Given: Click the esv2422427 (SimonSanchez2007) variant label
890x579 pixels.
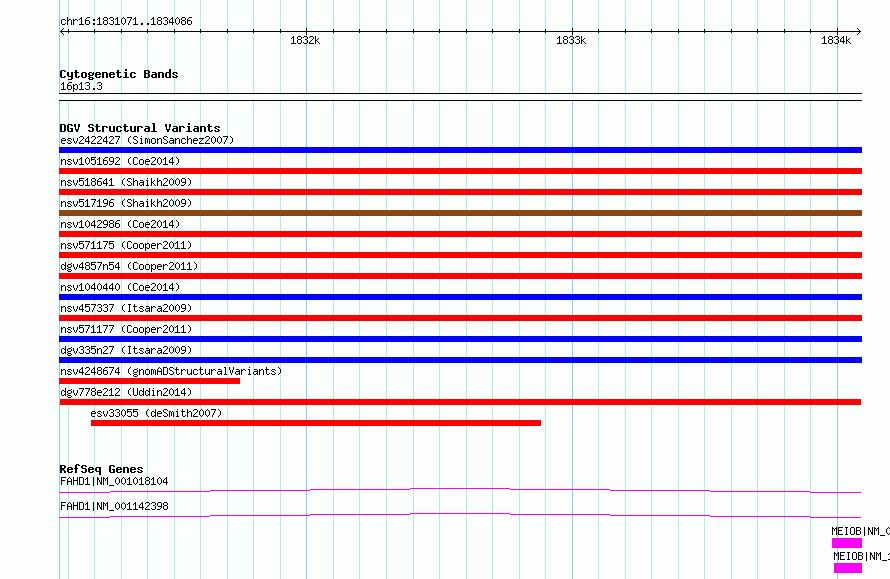Looking at the screenshot, I should tap(147, 140).
